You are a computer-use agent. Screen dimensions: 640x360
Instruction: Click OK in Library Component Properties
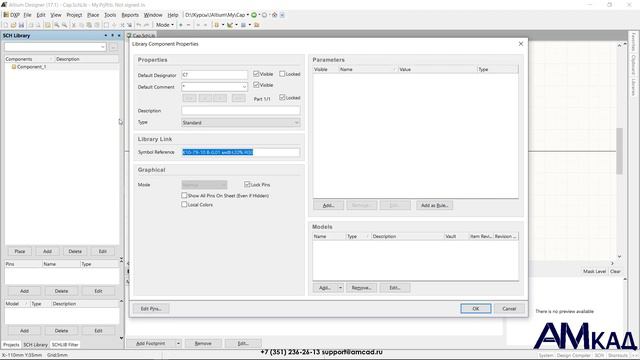[x=476, y=309]
